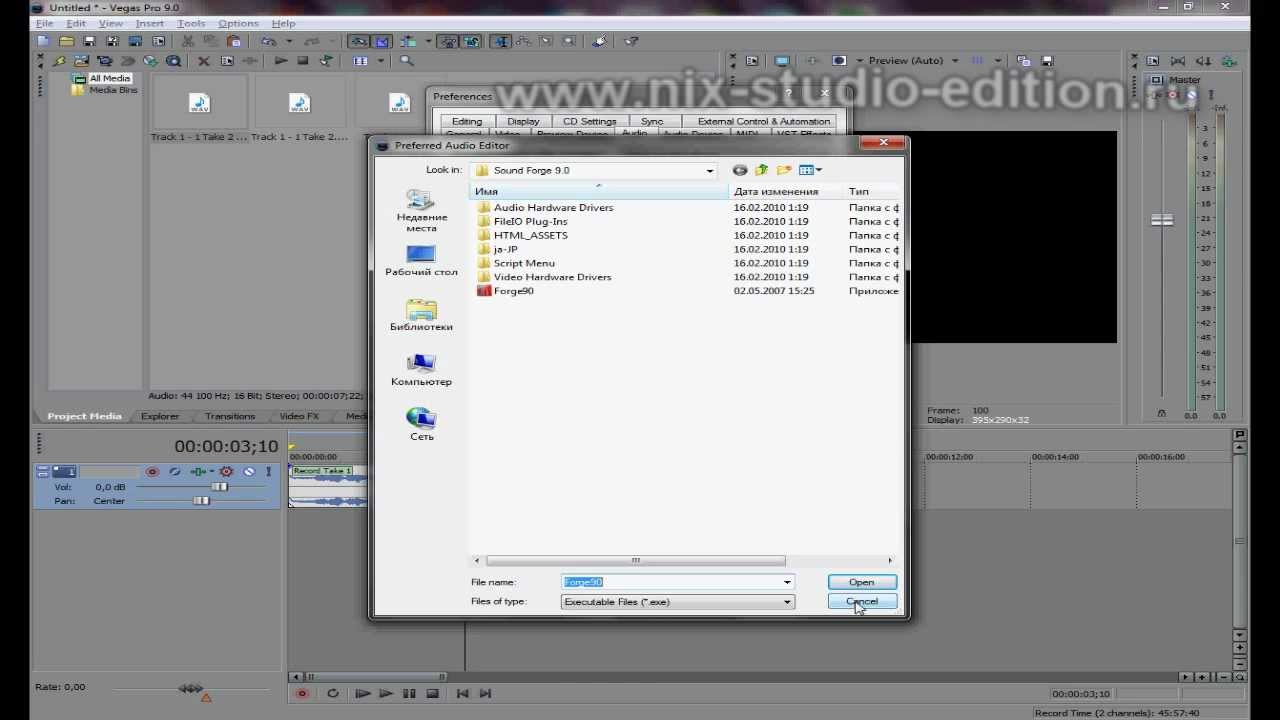Click the New project icon in Vegas toolbar

point(43,41)
